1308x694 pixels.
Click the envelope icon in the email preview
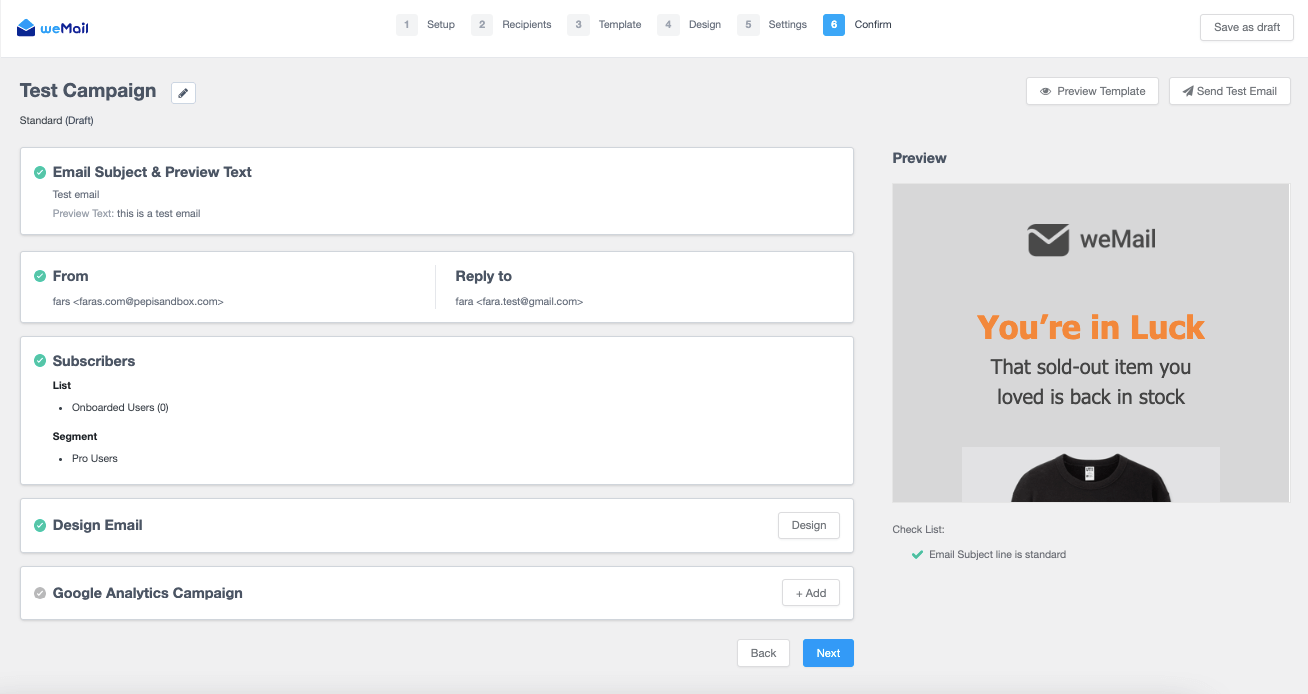coord(1047,239)
